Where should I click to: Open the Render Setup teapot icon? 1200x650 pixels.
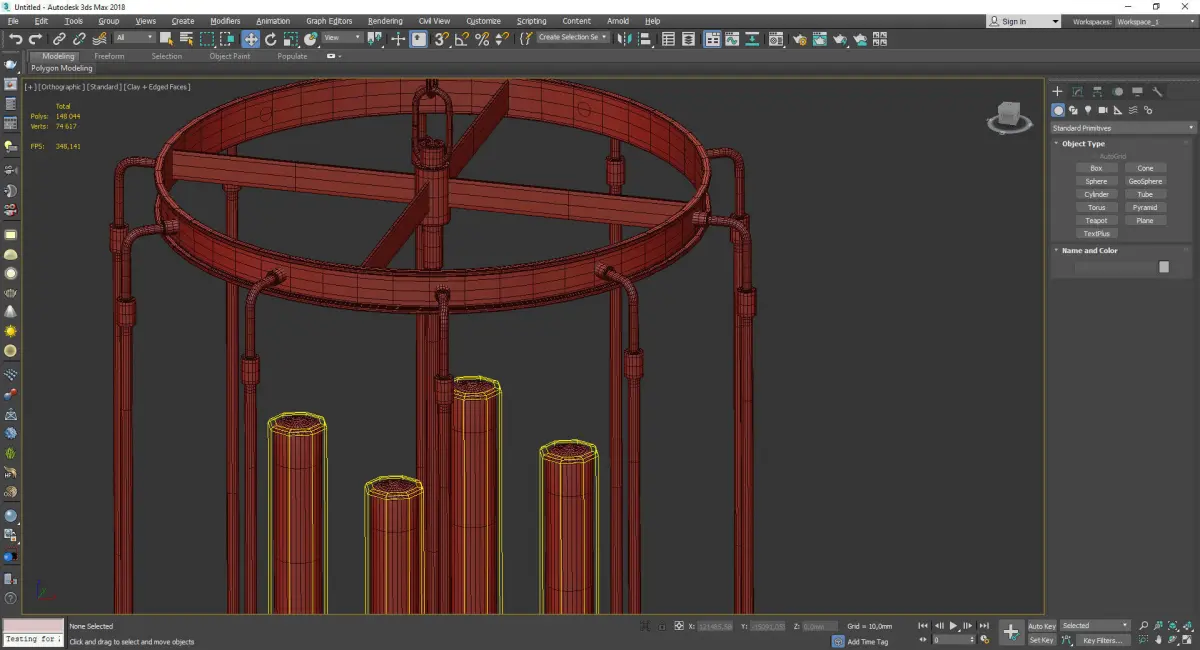[x=798, y=39]
